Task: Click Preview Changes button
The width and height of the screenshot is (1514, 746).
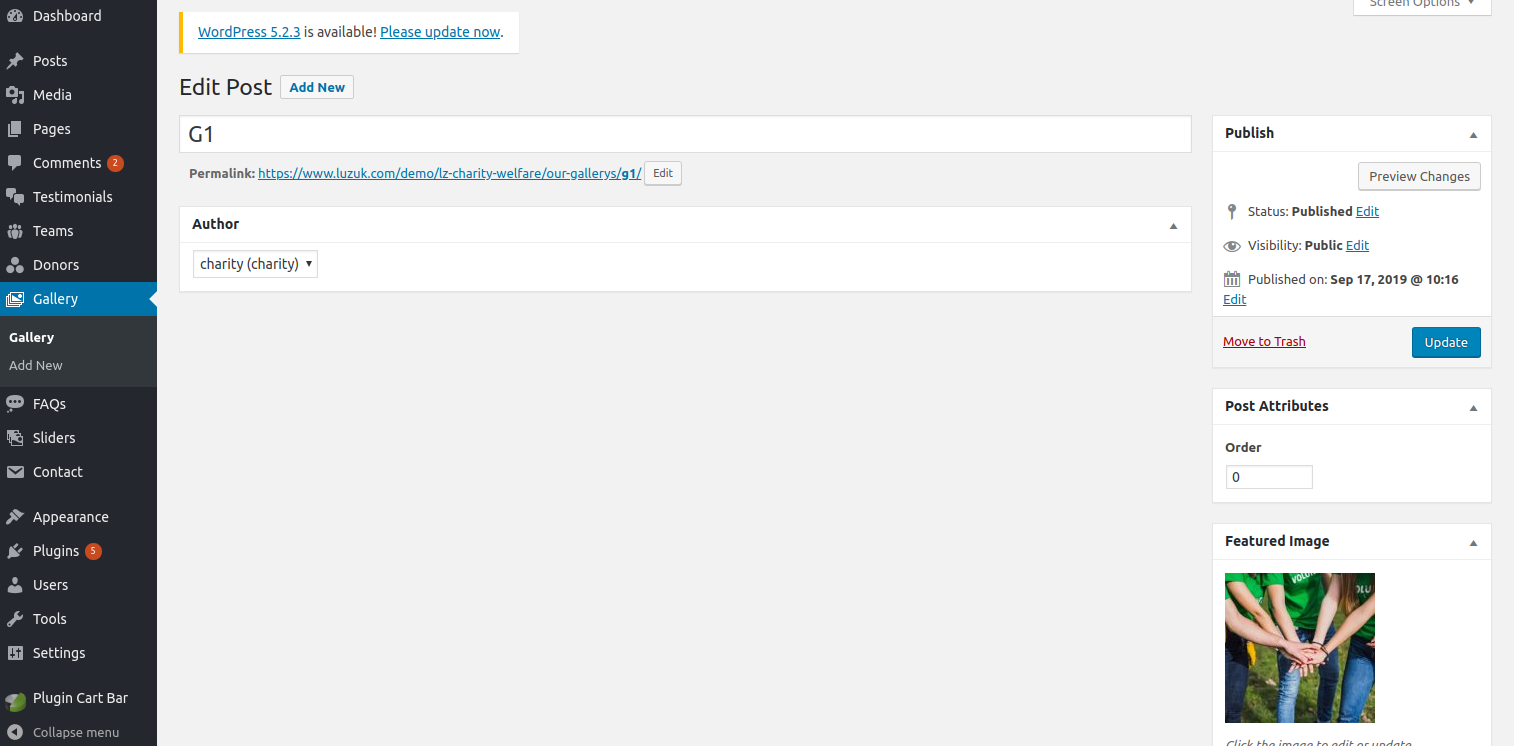Action: 1419,176
